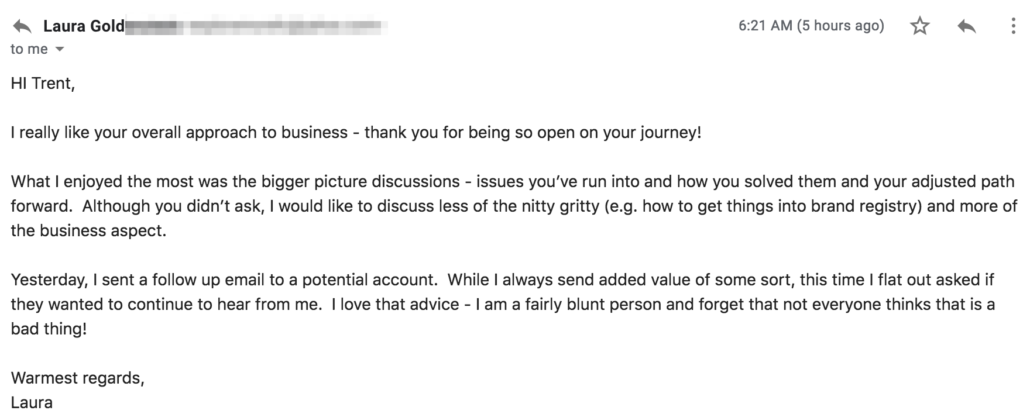Click the 'follow up email' phrase
This screenshot has height=414, width=1030.
[x=203, y=280]
